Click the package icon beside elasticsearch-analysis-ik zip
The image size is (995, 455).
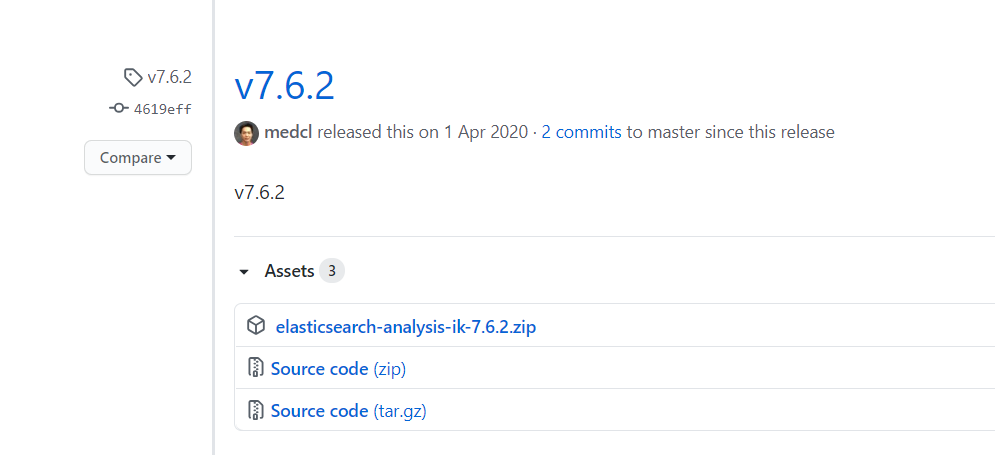(x=256, y=326)
